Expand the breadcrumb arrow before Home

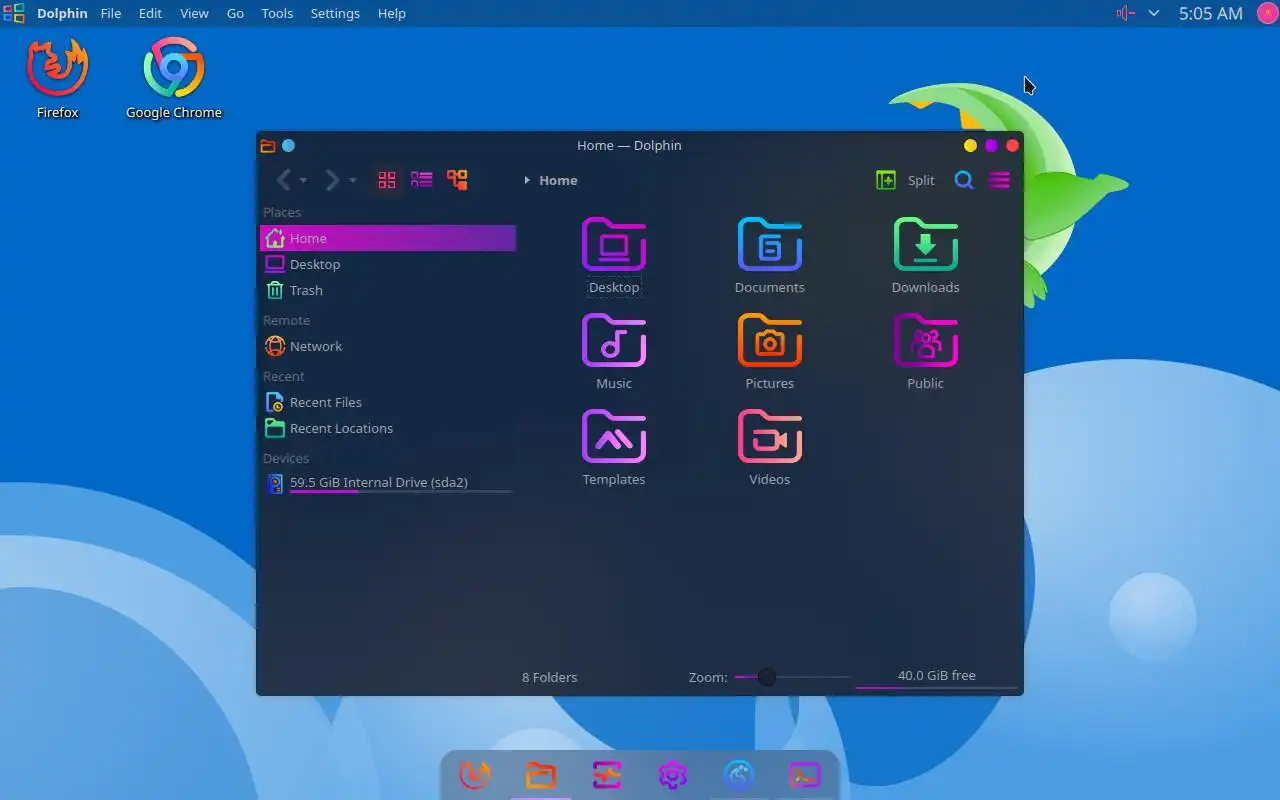[527, 181]
